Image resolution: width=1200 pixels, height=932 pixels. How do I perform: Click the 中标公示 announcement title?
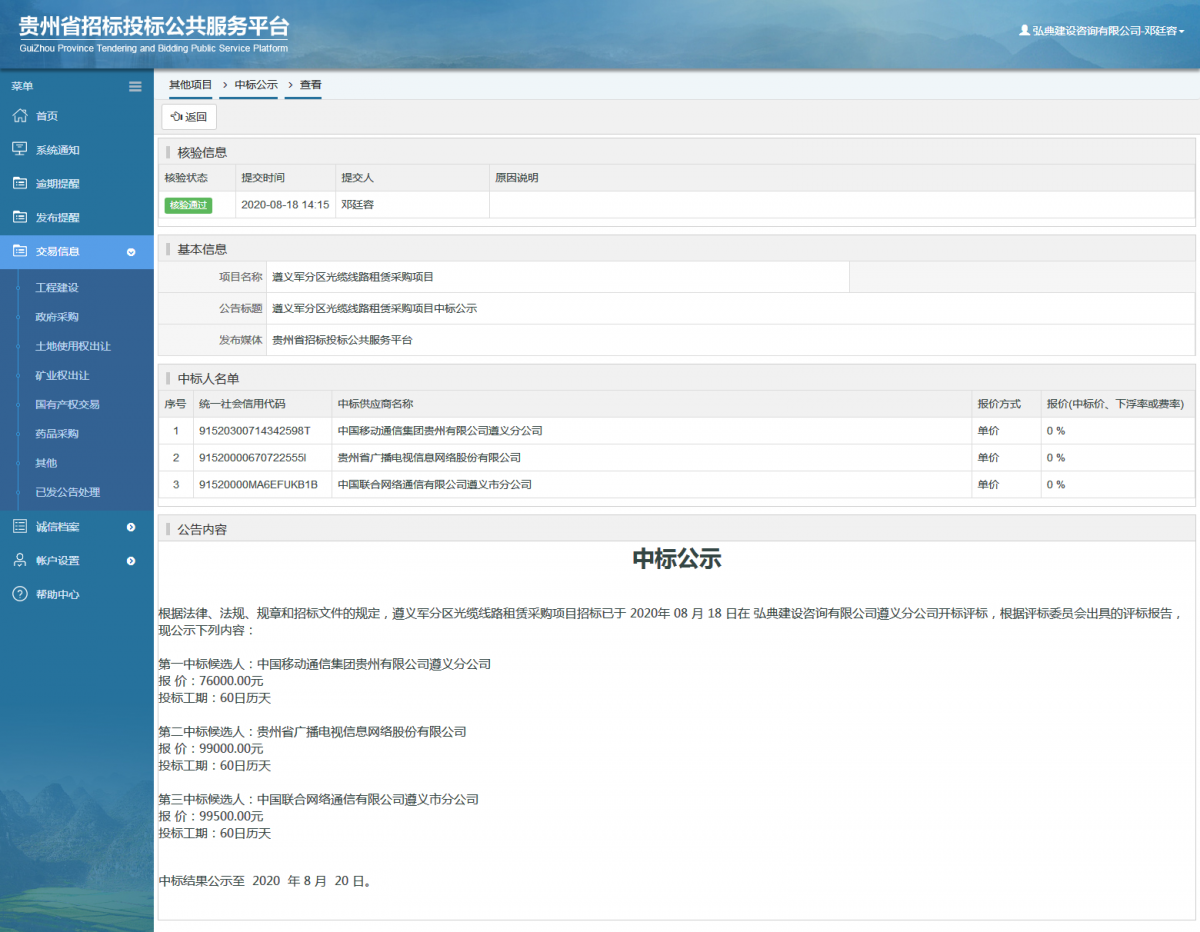(677, 559)
